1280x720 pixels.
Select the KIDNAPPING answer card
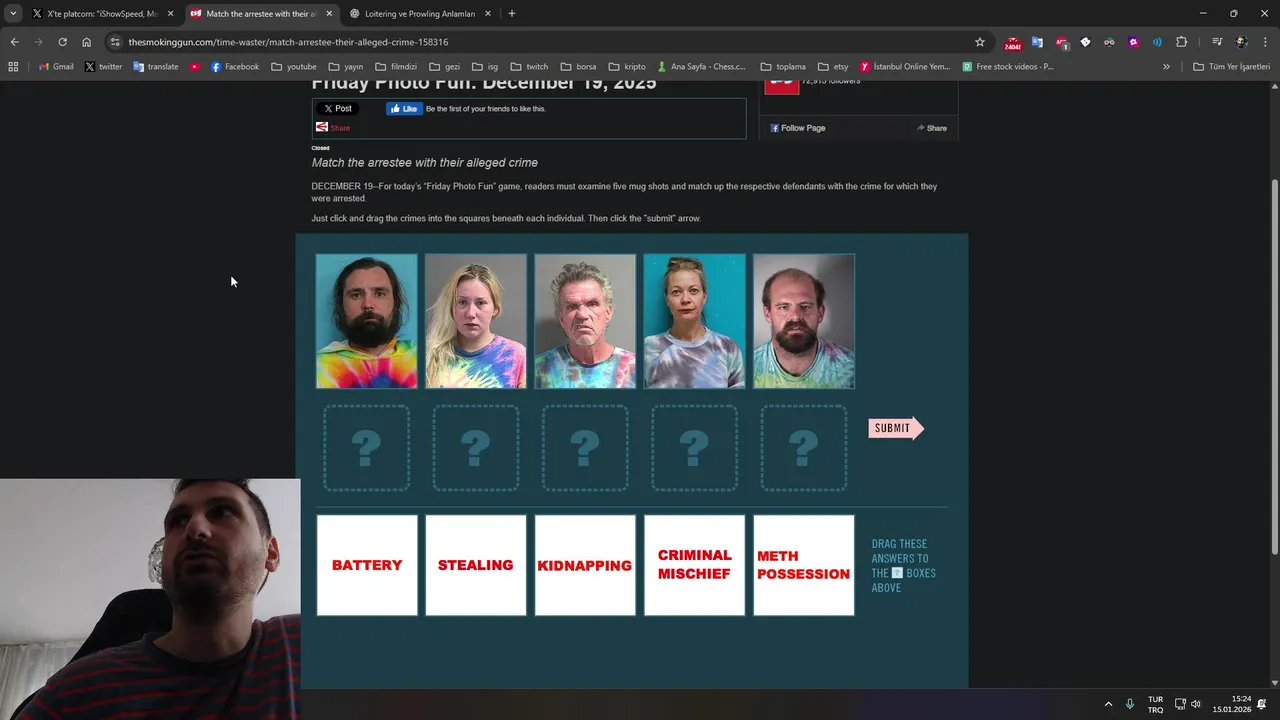(x=585, y=565)
